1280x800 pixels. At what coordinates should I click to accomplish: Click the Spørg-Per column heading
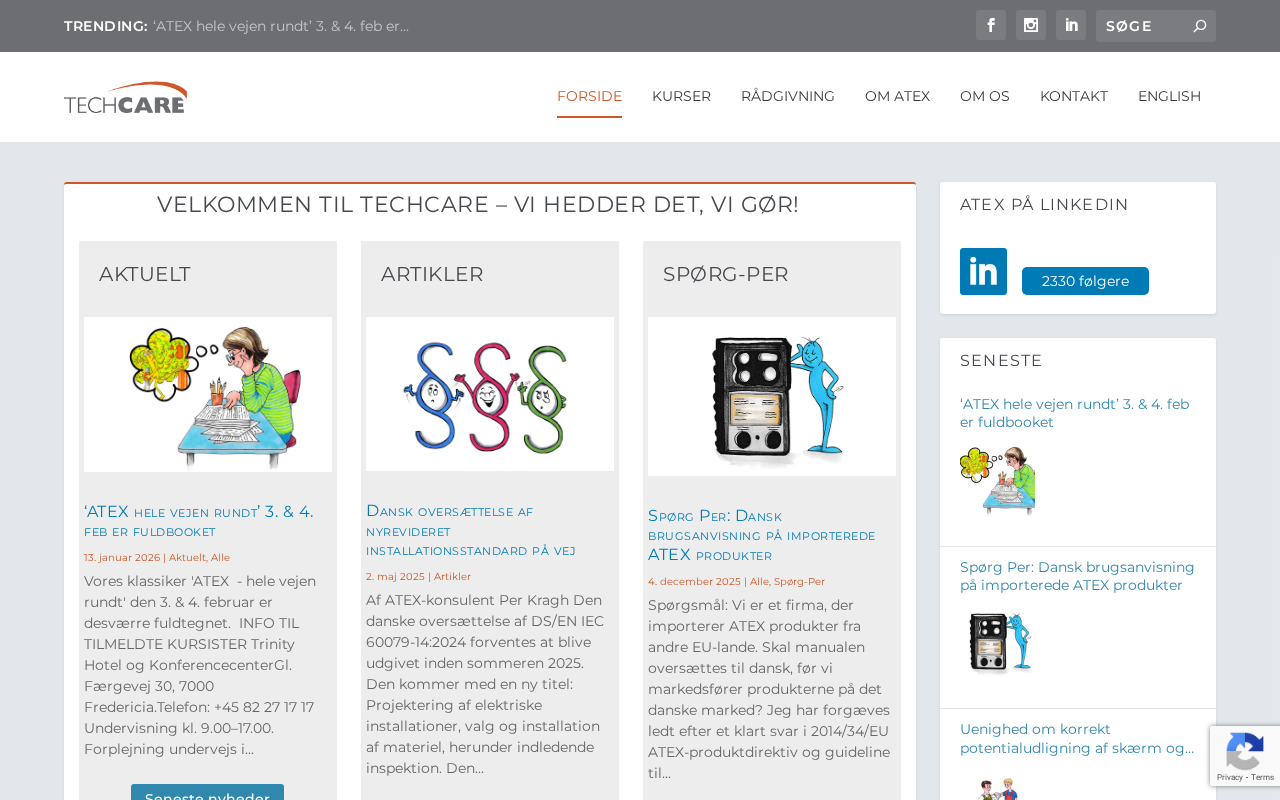[x=726, y=274]
